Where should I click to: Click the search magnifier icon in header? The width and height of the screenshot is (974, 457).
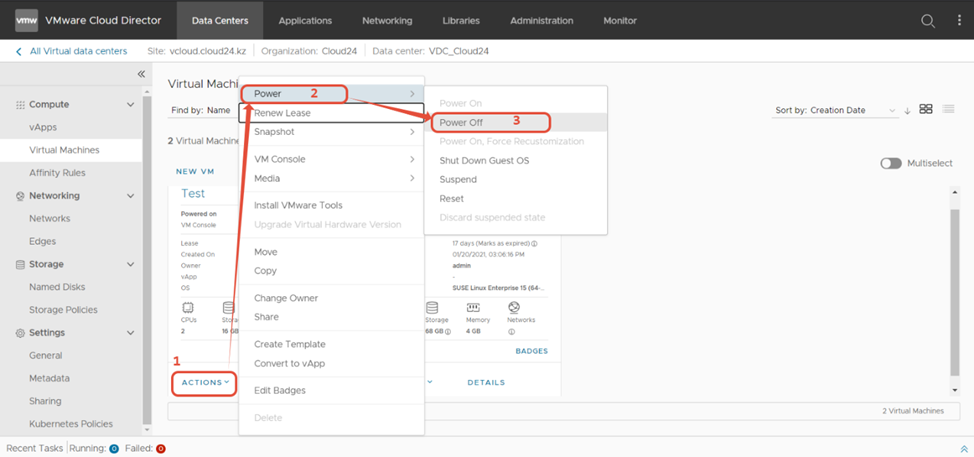pyautogui.click(x=928, y=21)
